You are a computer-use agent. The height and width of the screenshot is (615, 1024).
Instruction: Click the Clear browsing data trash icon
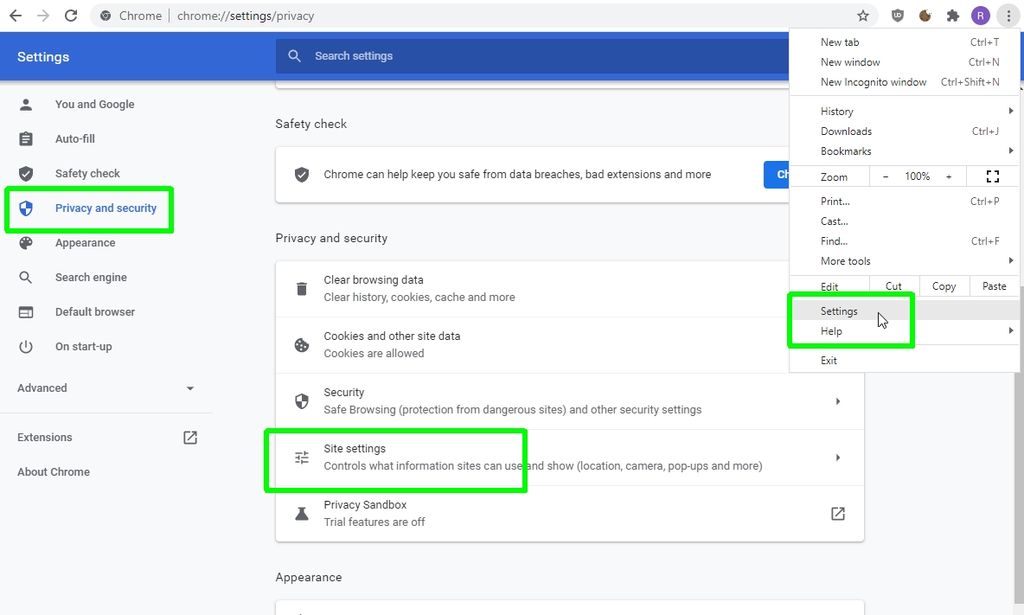click(x=301, y=288)
